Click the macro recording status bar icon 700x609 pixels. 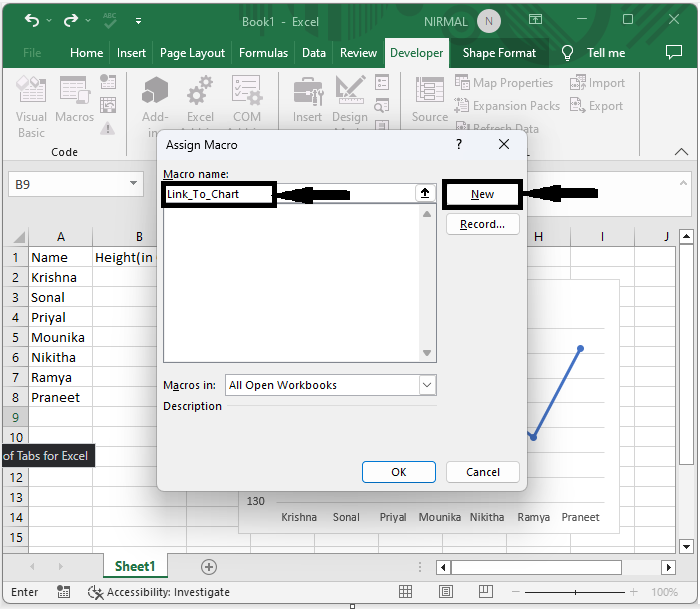coord(63,592)
